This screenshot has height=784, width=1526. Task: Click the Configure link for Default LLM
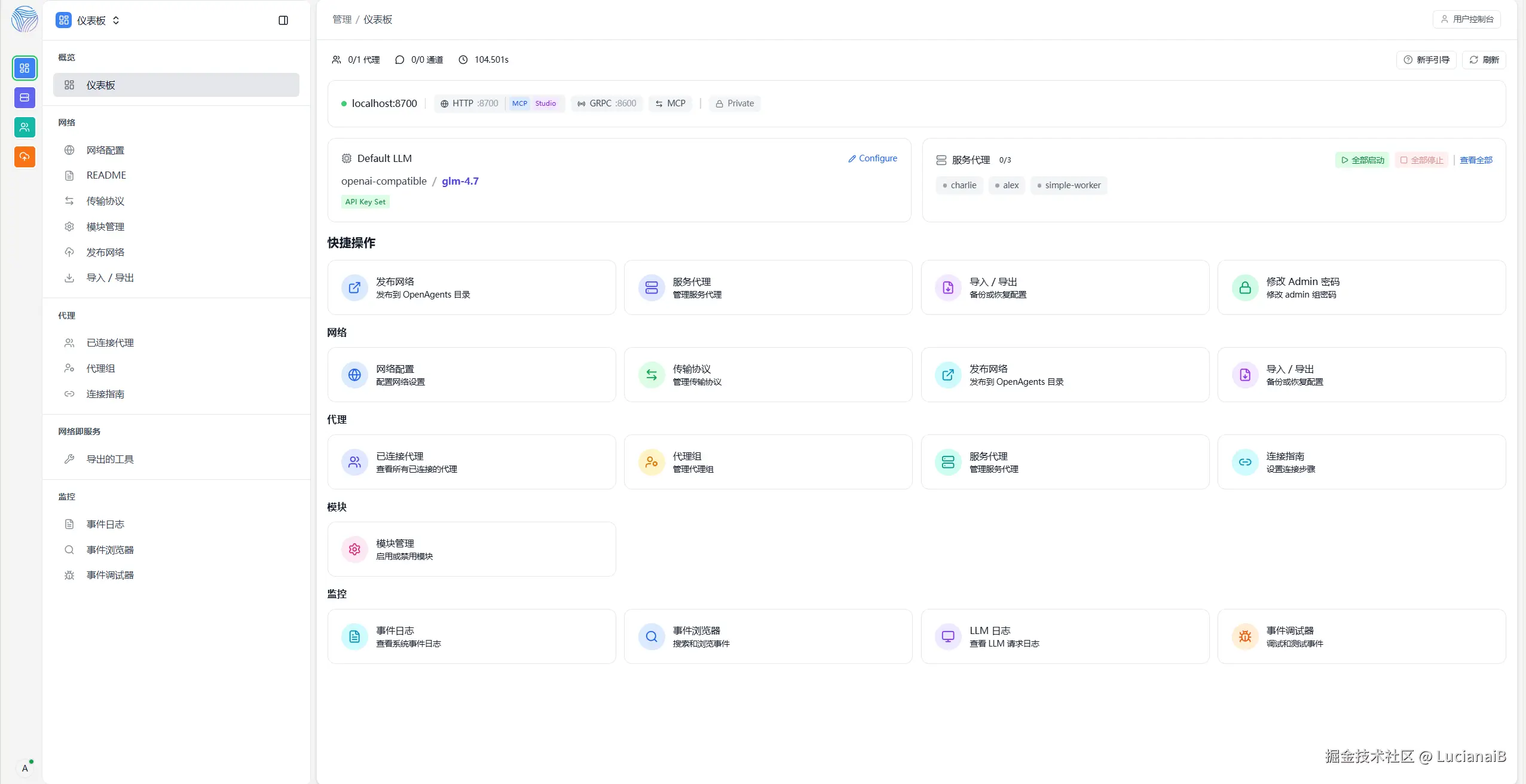[x=873, y=158]
